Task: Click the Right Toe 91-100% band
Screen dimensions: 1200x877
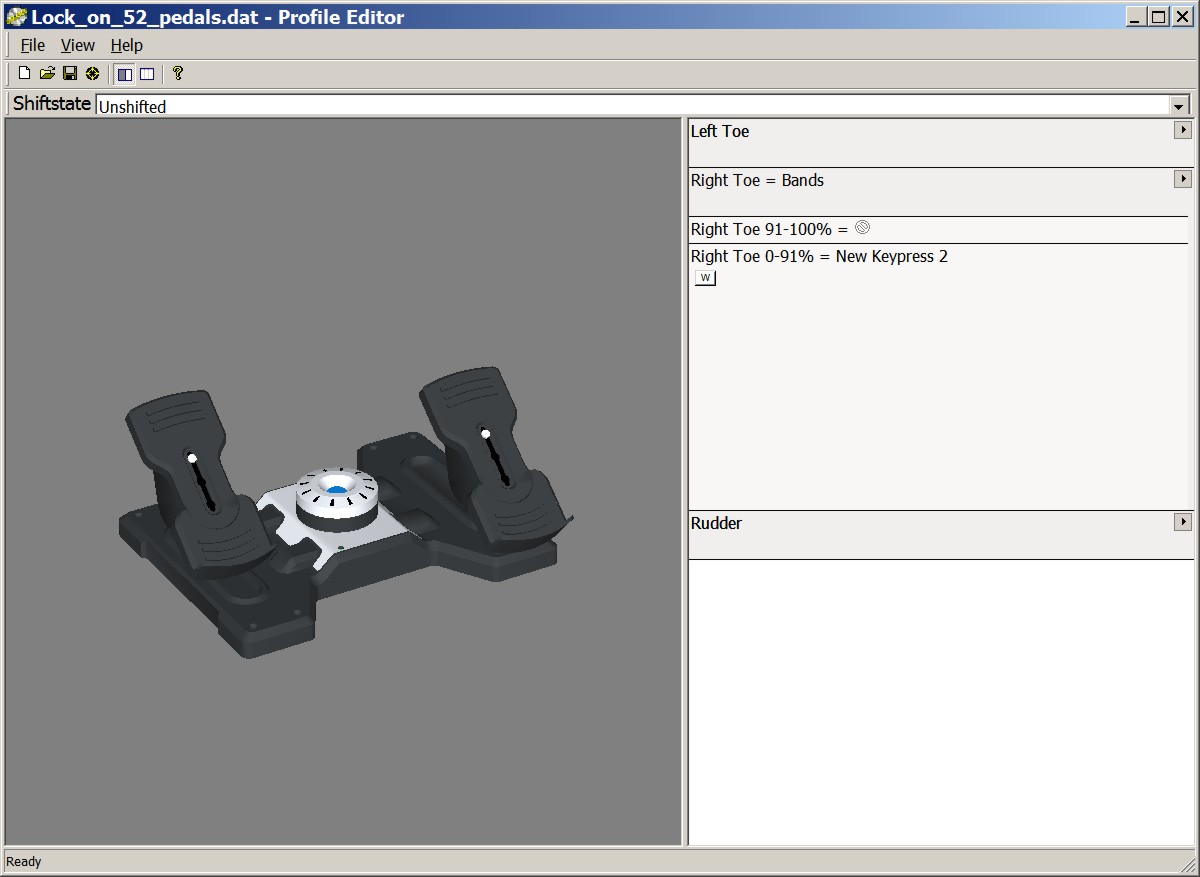Action: click(x=939, y=230)
